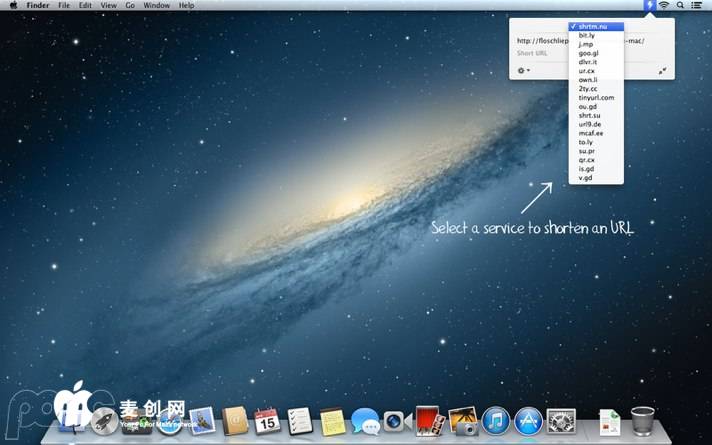This screenshot has width=712, height=445.
Task: Open the gear settings dropdown in popover
Action: pos(524,71)
